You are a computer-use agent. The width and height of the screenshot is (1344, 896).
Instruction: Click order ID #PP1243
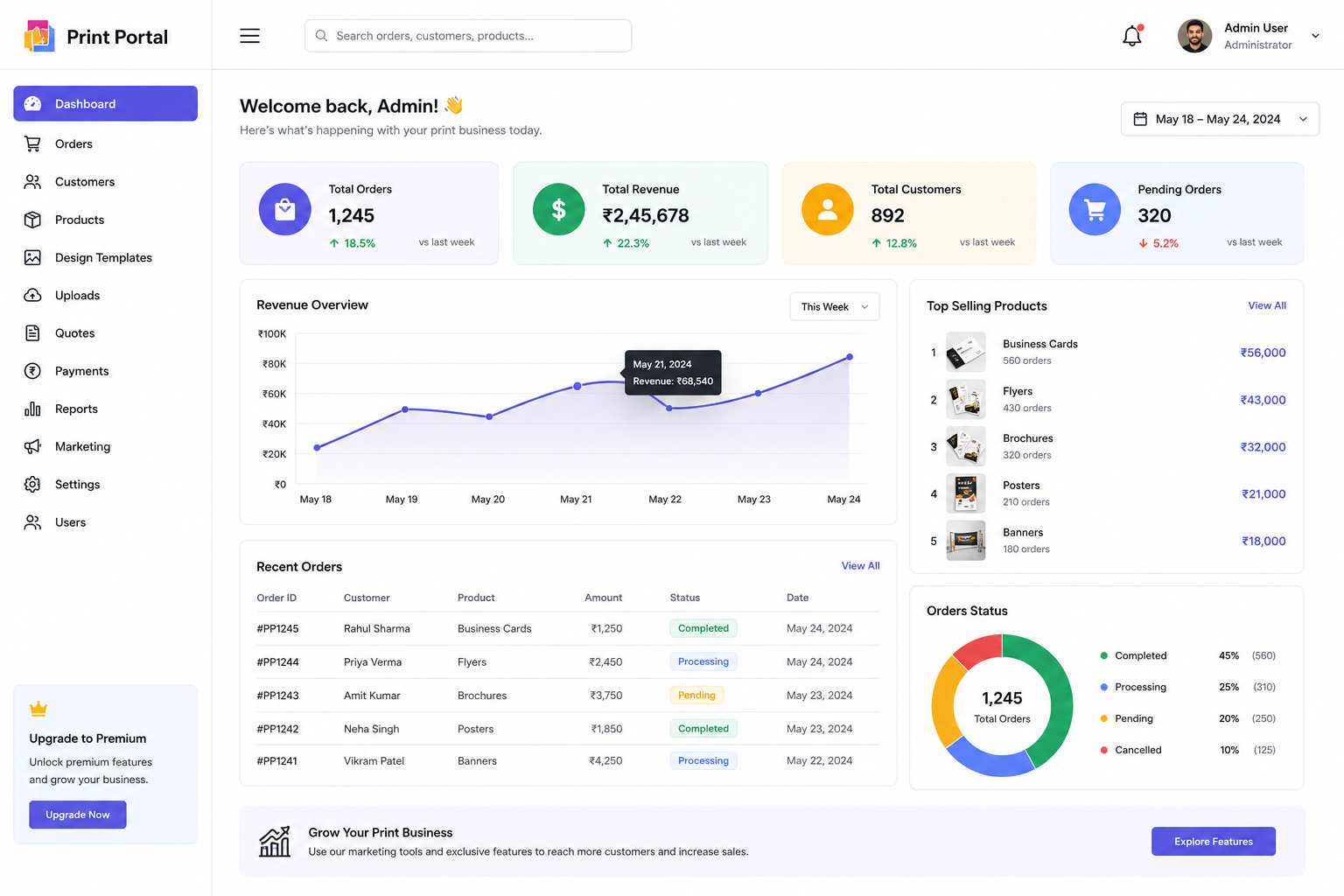click(x=277, y=696)
